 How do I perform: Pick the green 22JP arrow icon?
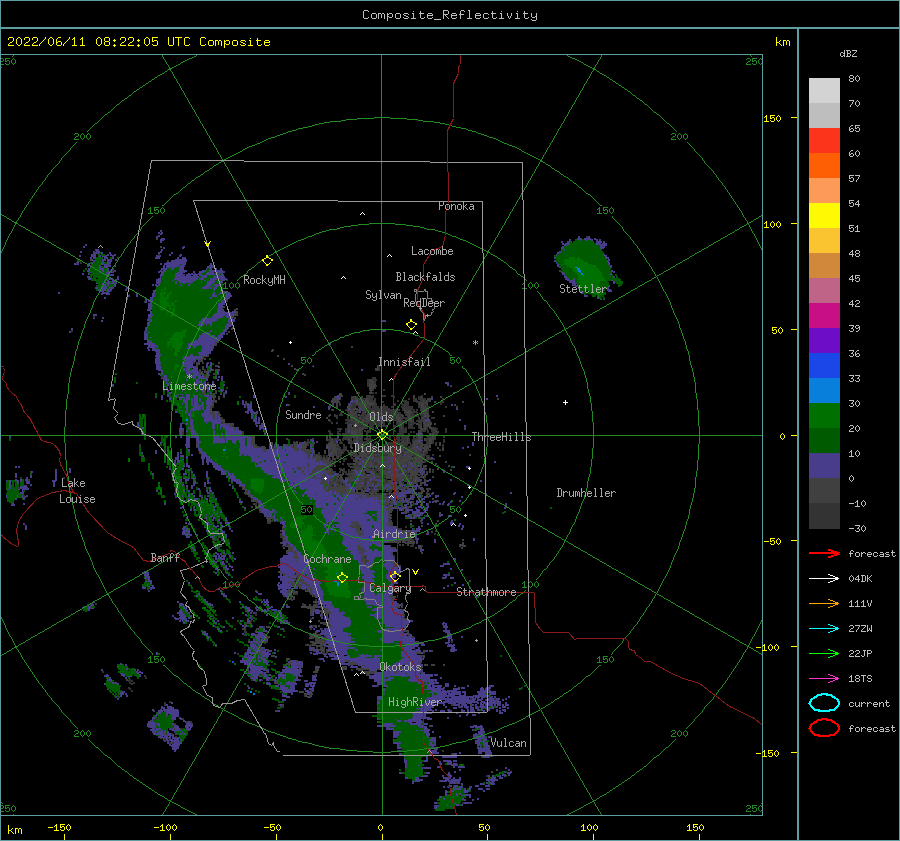[x=824, y=653]
